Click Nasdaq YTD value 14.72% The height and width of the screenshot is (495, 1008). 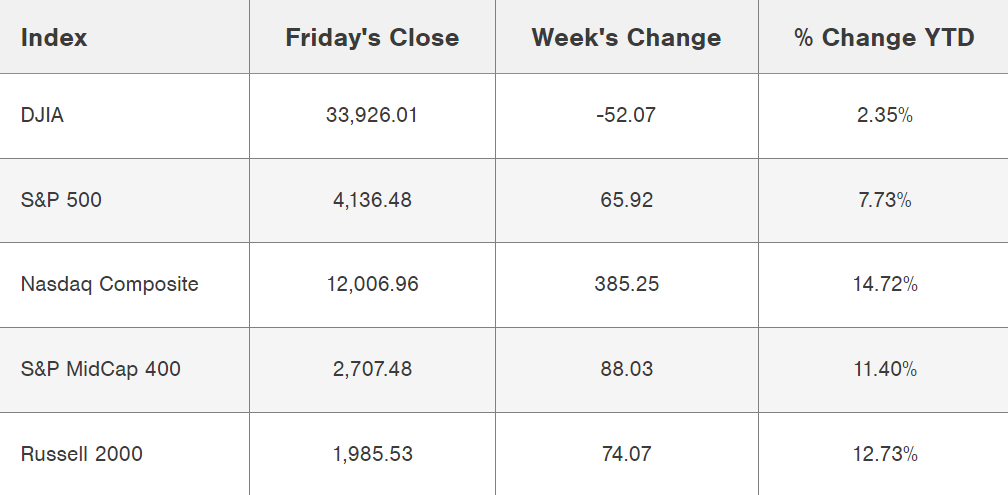(x=884, y=284)
